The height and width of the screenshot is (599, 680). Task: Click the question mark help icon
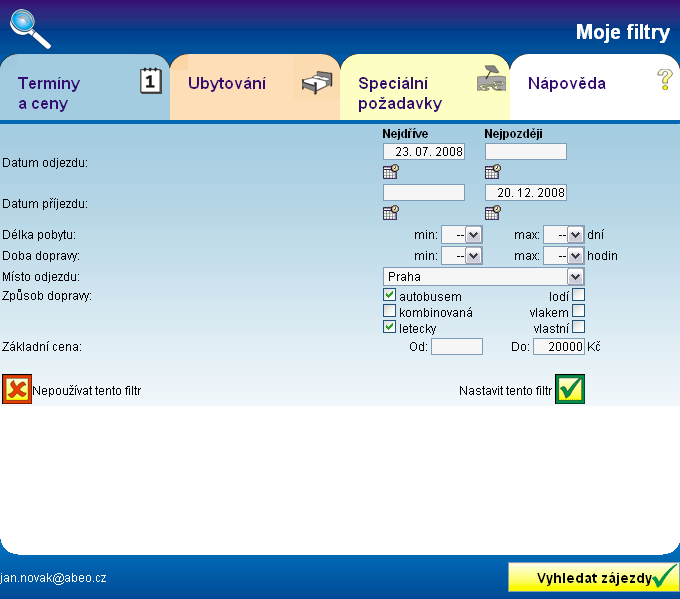(x=664, y=80)
